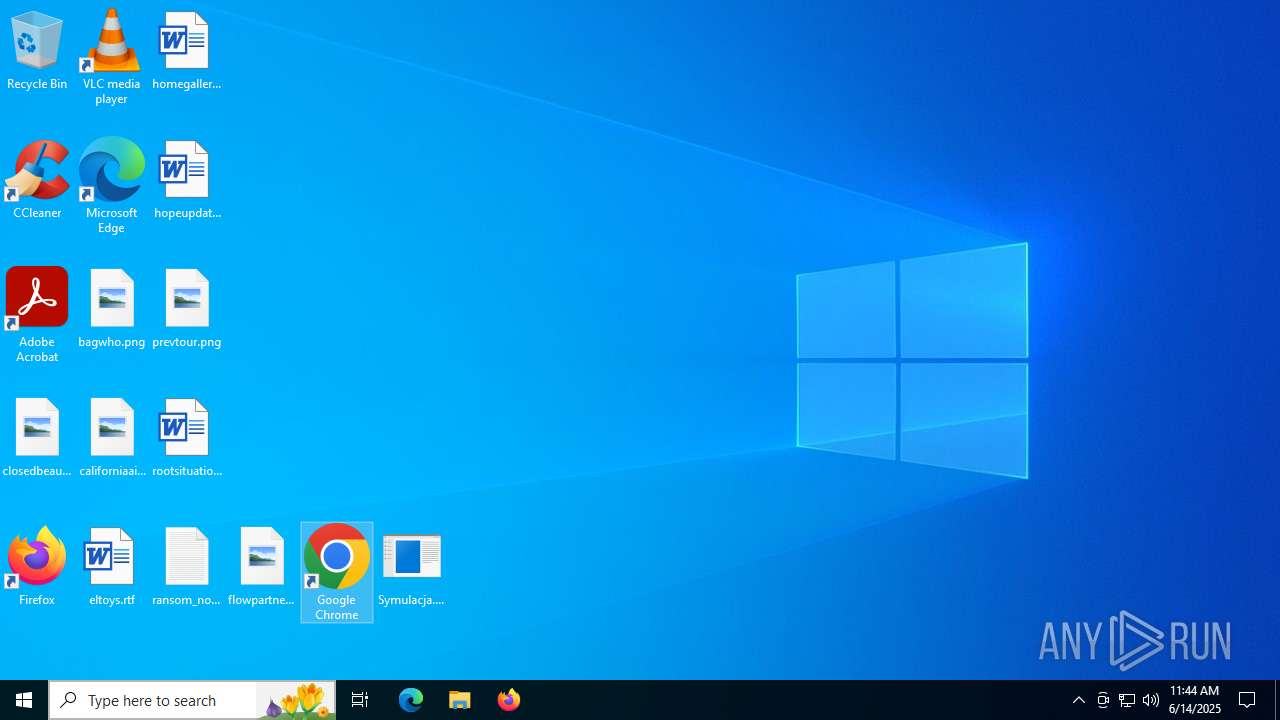Click the Meet Now tray icon
Viewport: 1280px width, 720px height.
pyautogui.click(x=1103, y=700)
